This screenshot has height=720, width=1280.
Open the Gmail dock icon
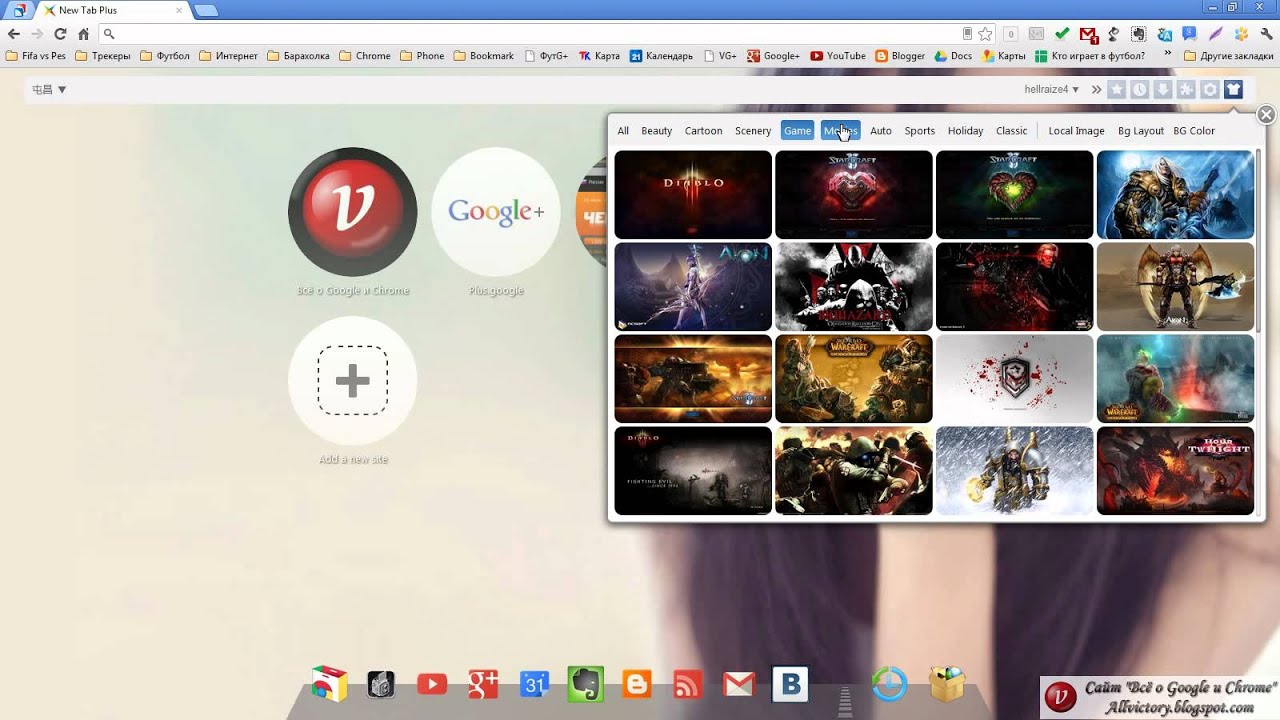[739, 684]
